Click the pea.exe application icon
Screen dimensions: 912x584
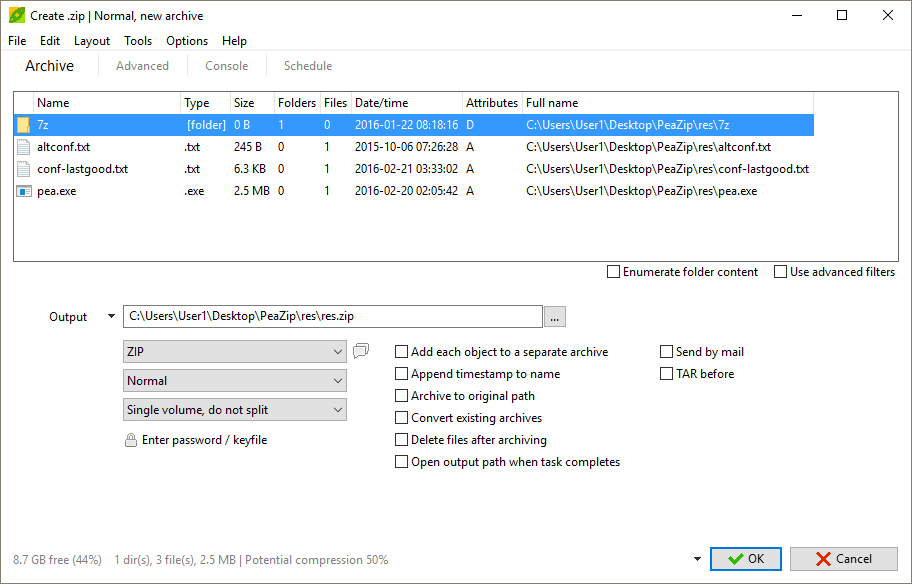24,191
